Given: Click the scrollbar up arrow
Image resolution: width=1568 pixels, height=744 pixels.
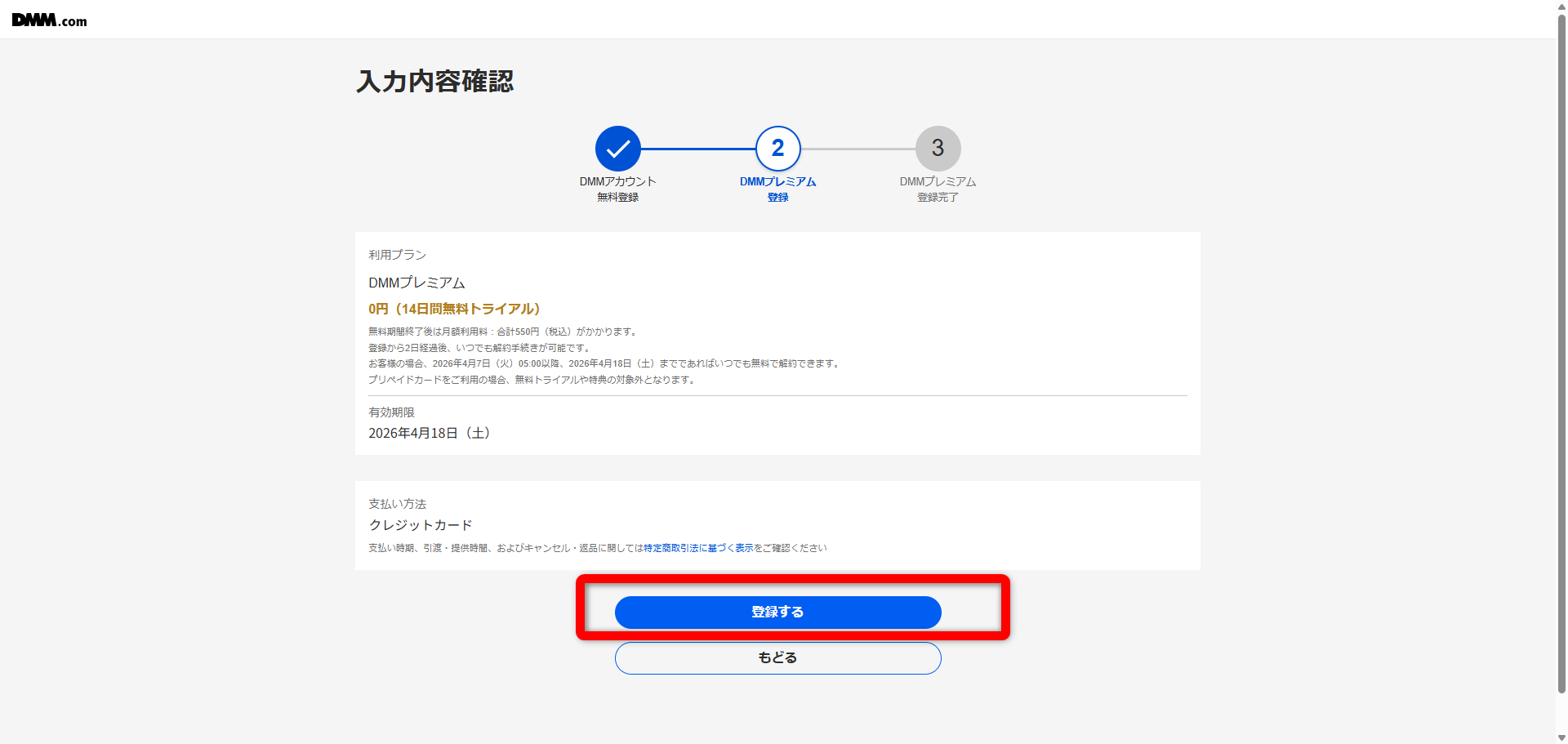Looking at the screenshot, I should 1561,6.
